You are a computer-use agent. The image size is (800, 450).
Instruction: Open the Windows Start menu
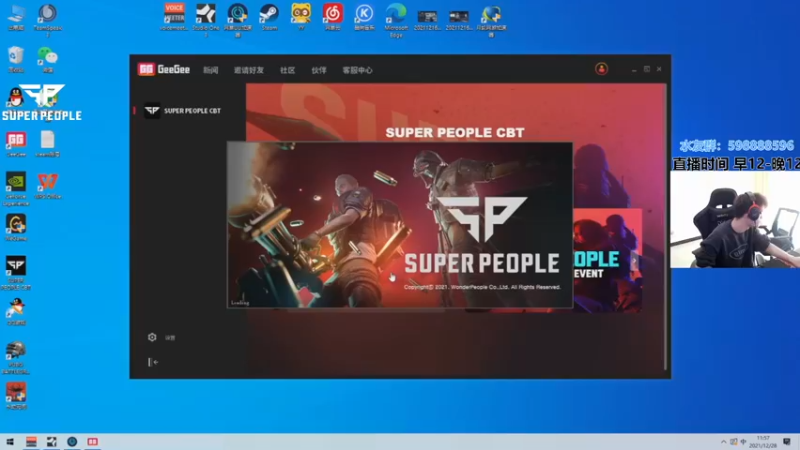coord(10,442)
